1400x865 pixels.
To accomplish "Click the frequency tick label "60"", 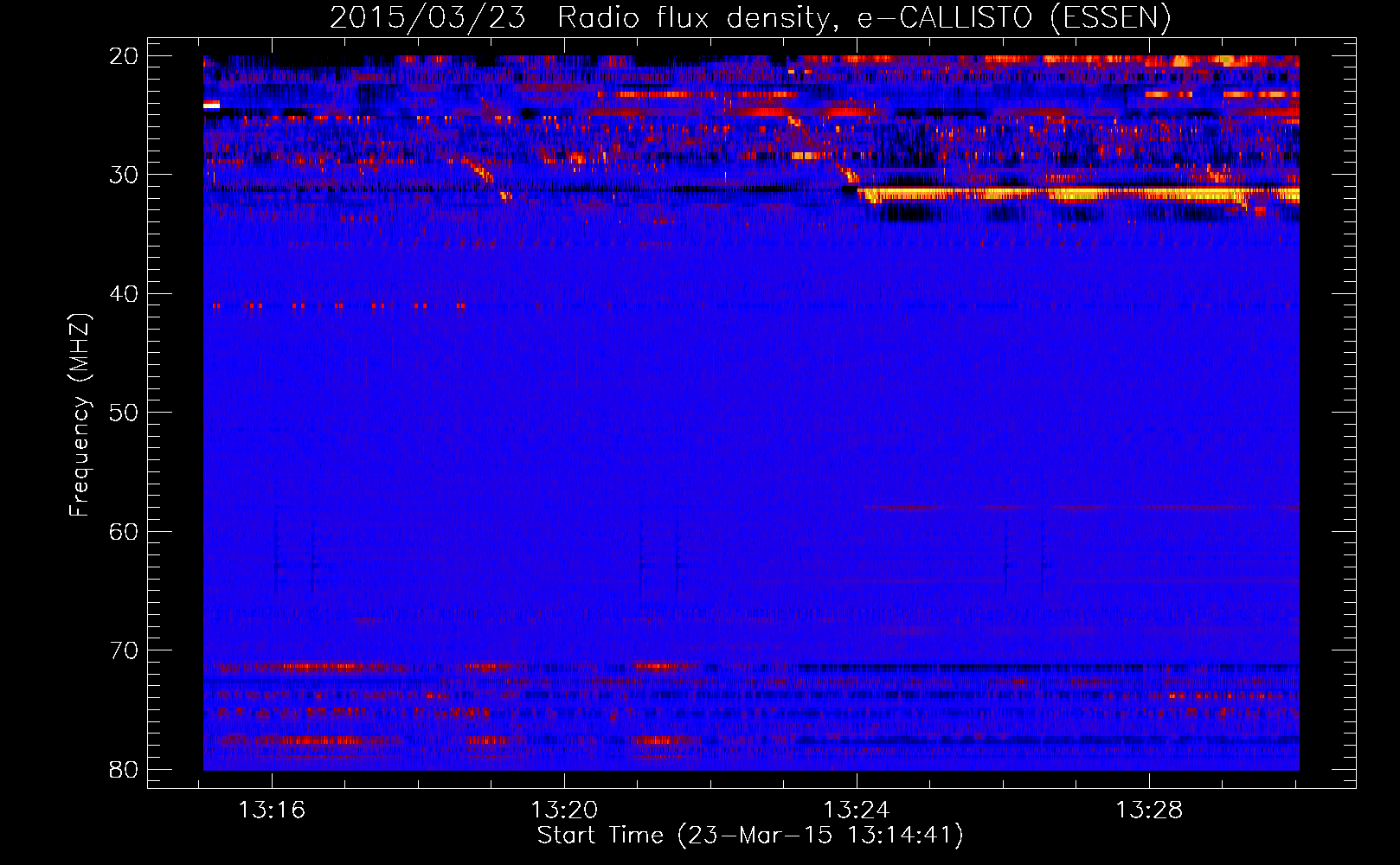I will point(125,531).
